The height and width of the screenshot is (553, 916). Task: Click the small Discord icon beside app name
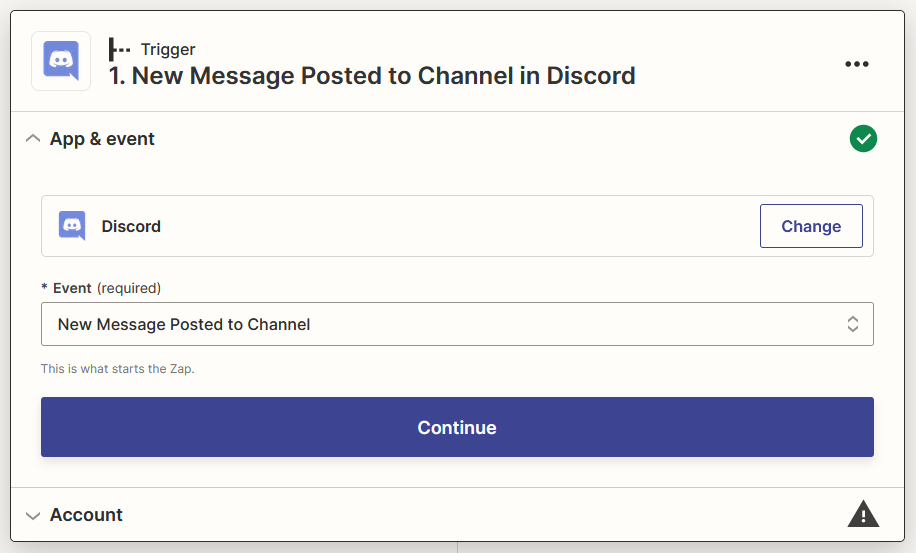click(x=72, y=226)
